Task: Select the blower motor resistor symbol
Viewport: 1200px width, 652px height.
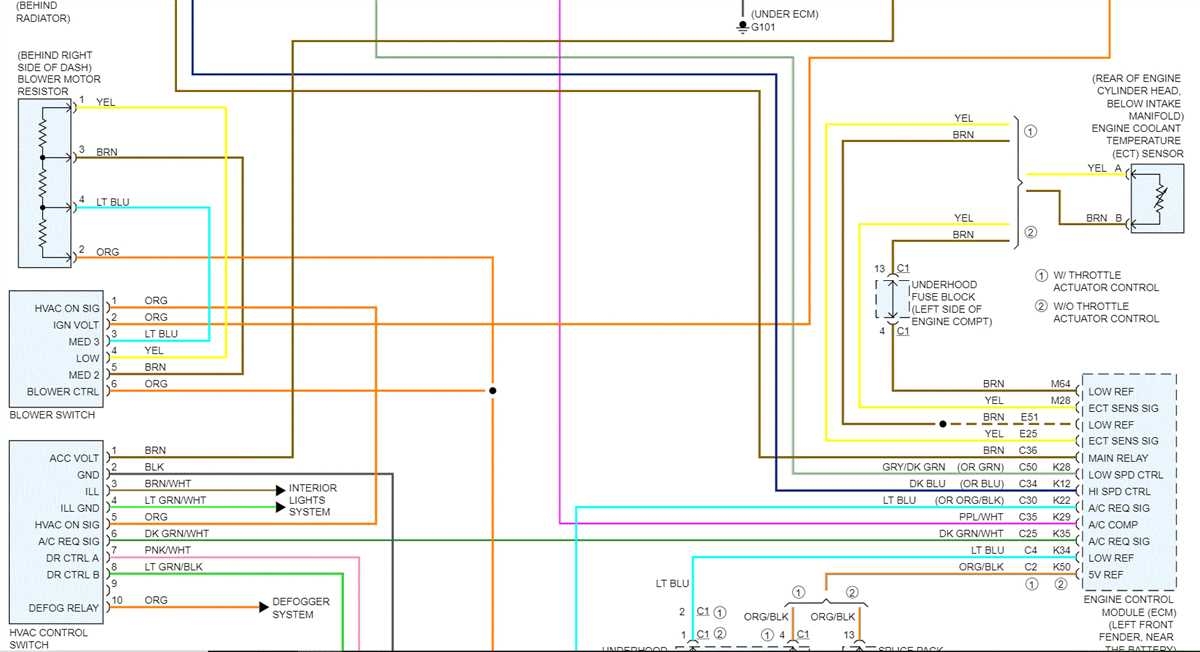Action: [x=42, y=185]
